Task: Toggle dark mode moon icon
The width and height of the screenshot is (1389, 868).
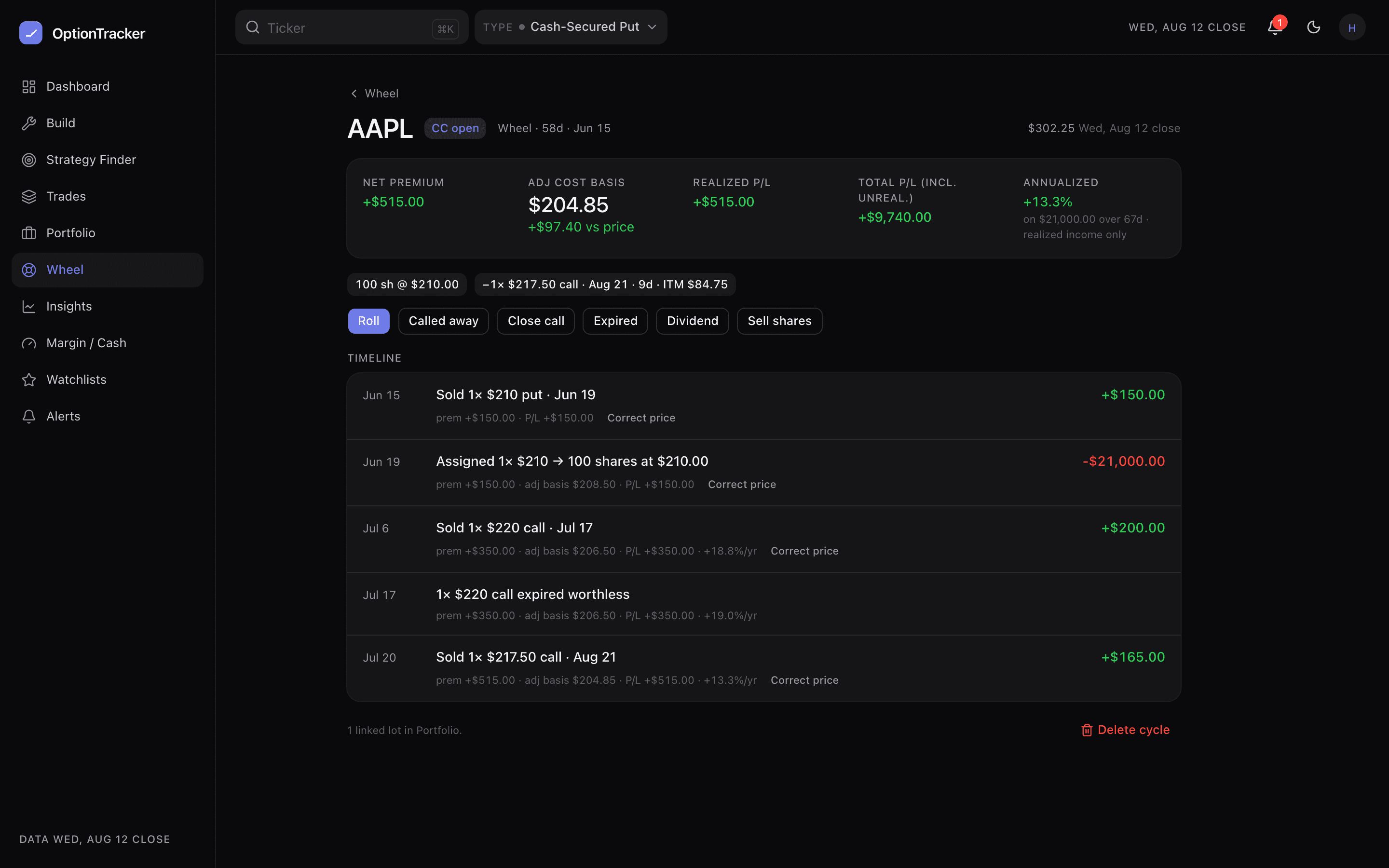Action: click(x=1314, y=27)
